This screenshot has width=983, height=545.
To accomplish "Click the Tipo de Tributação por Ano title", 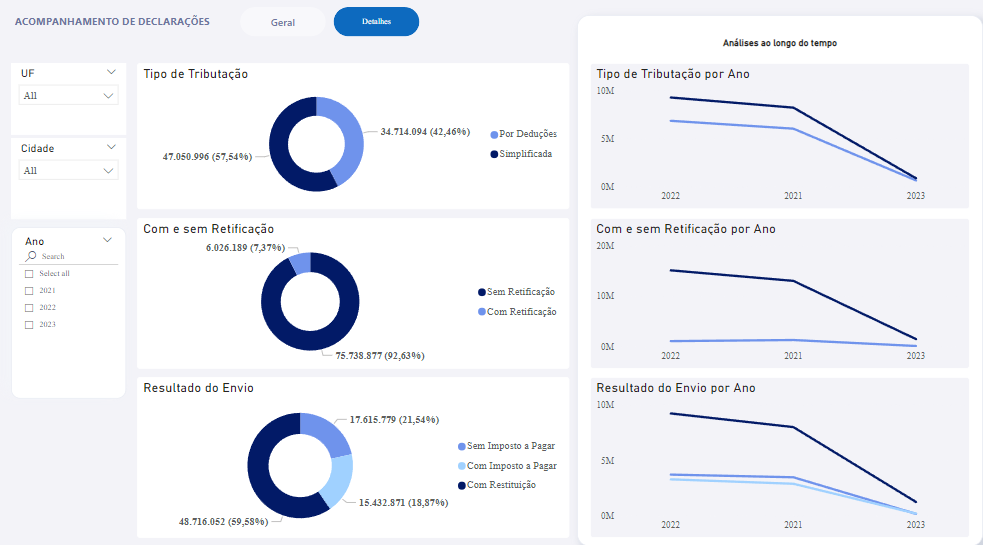I will 673,74.
